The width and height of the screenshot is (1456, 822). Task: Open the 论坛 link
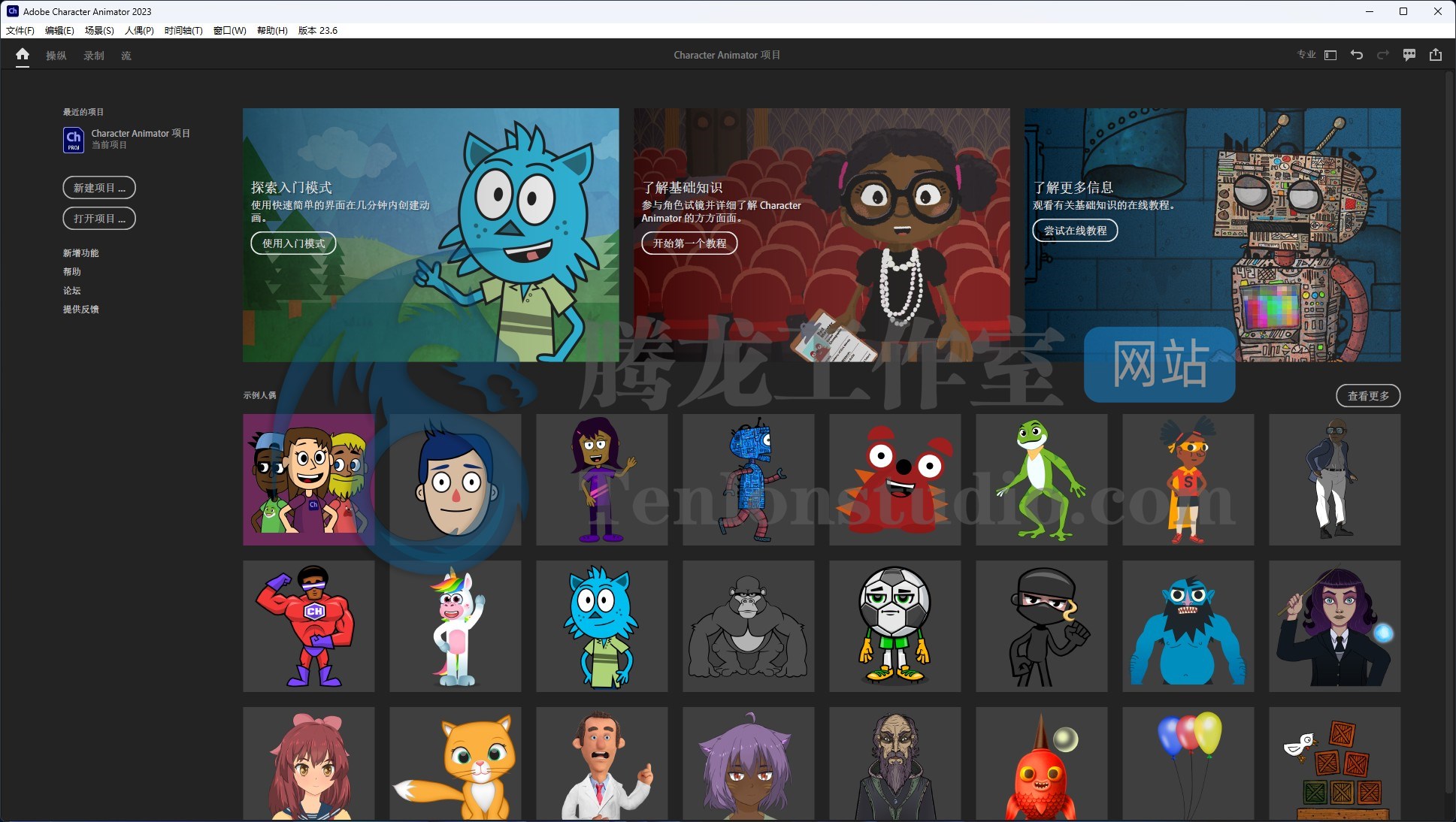tap(71, 291)
